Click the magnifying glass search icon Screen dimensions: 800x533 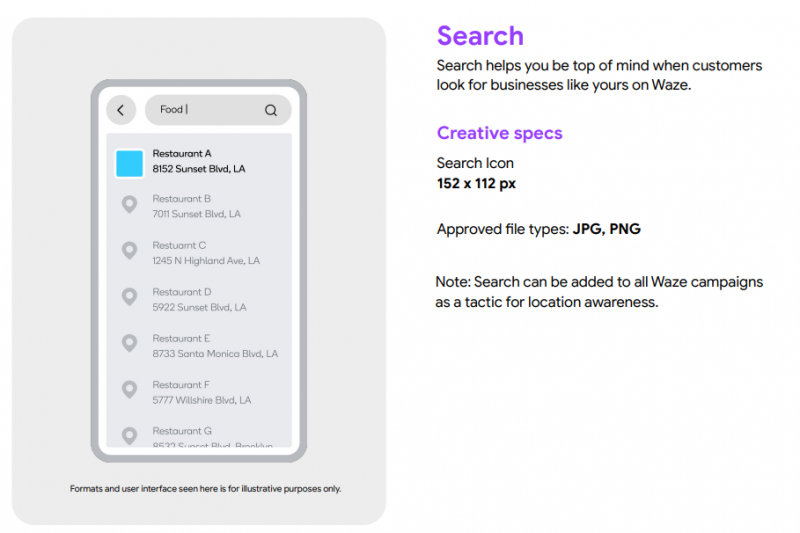point(271,110)
